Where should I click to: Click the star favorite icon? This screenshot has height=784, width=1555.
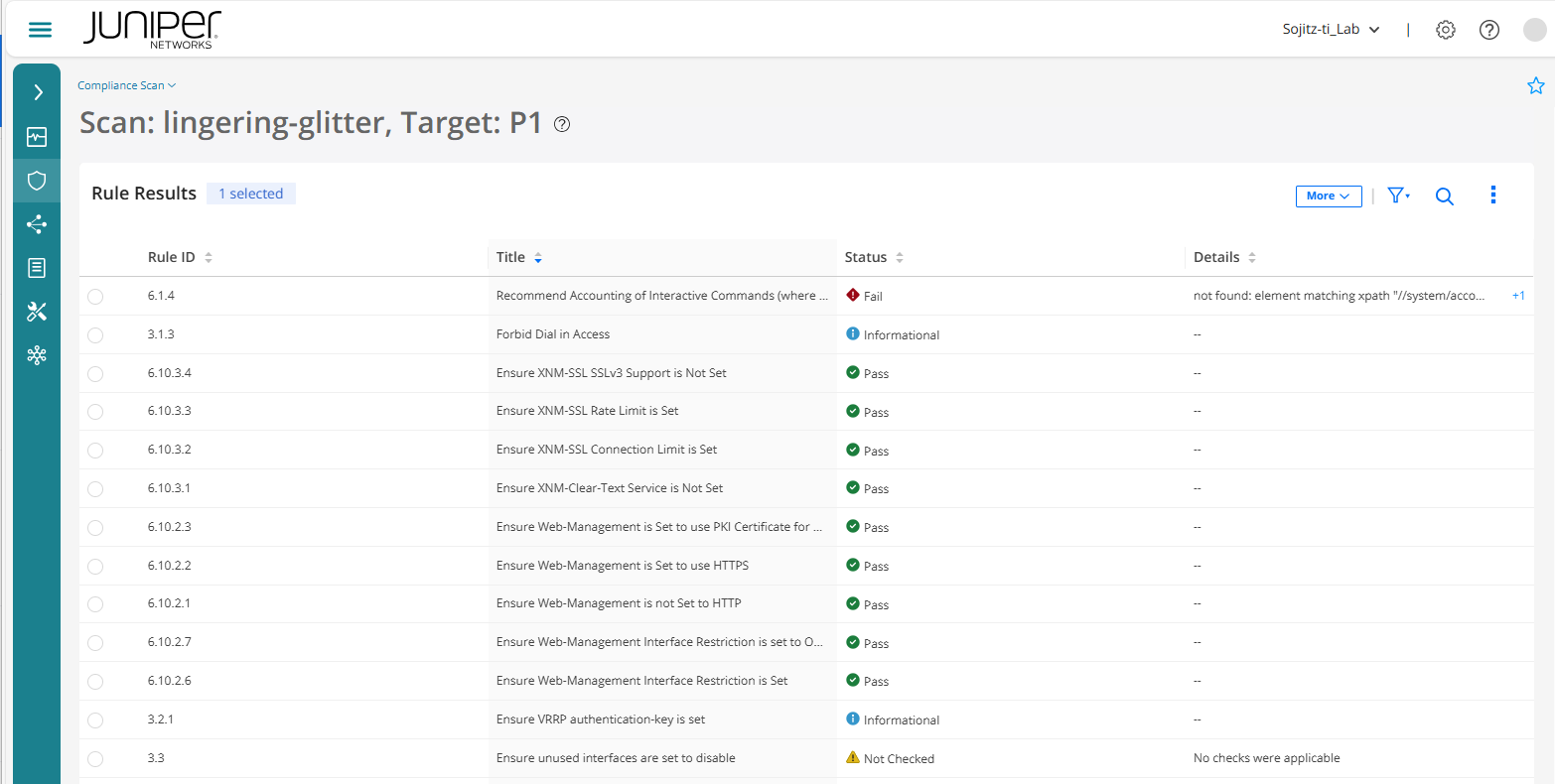pyautogui.click(x=1535, y=86)
